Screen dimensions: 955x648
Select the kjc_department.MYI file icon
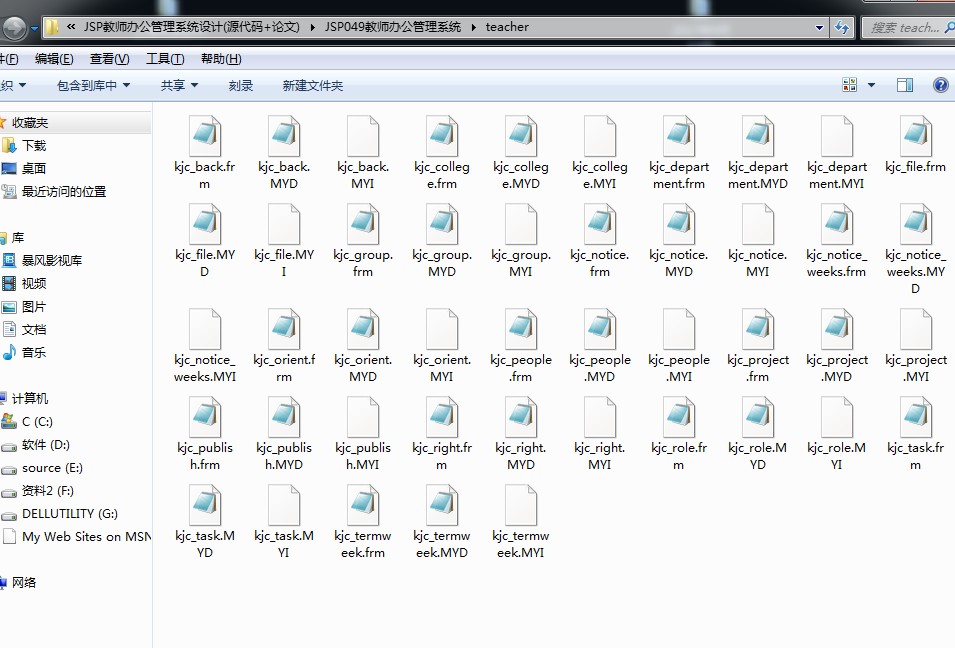click(x=837, y=136)
